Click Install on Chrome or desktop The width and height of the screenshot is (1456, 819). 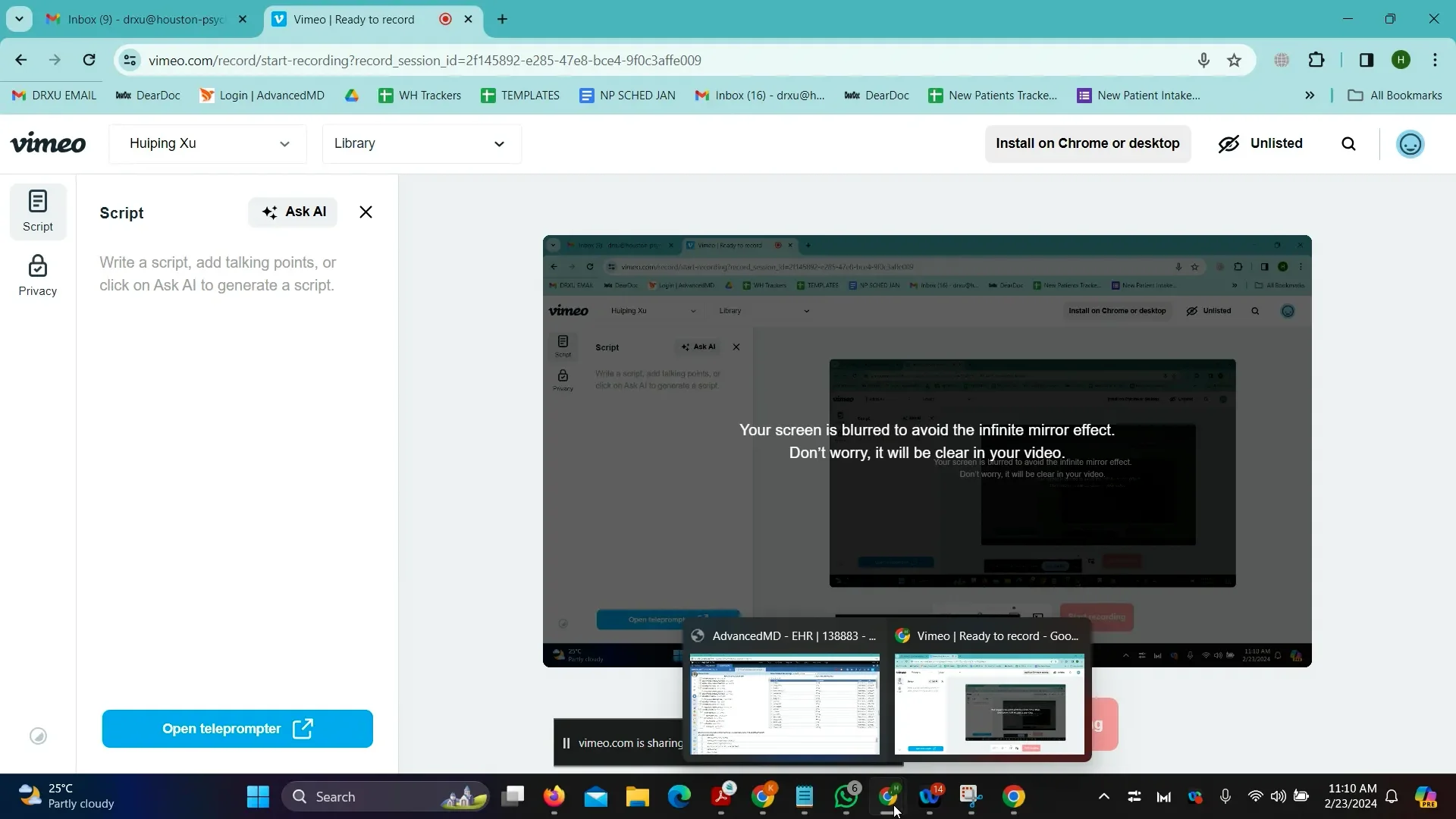(1087, 144)
